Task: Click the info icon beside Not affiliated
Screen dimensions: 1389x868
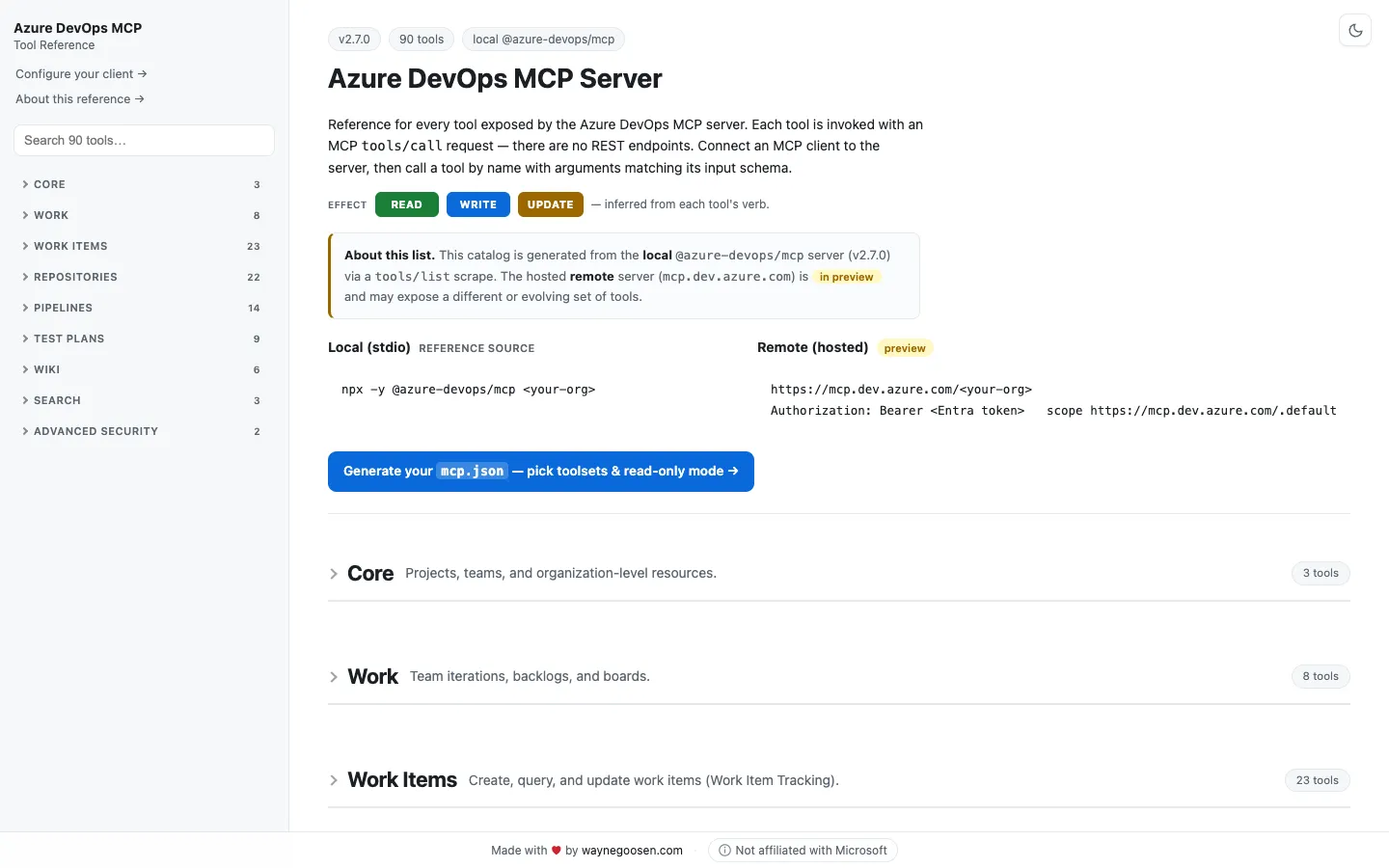Action: (x=724, y=851)
